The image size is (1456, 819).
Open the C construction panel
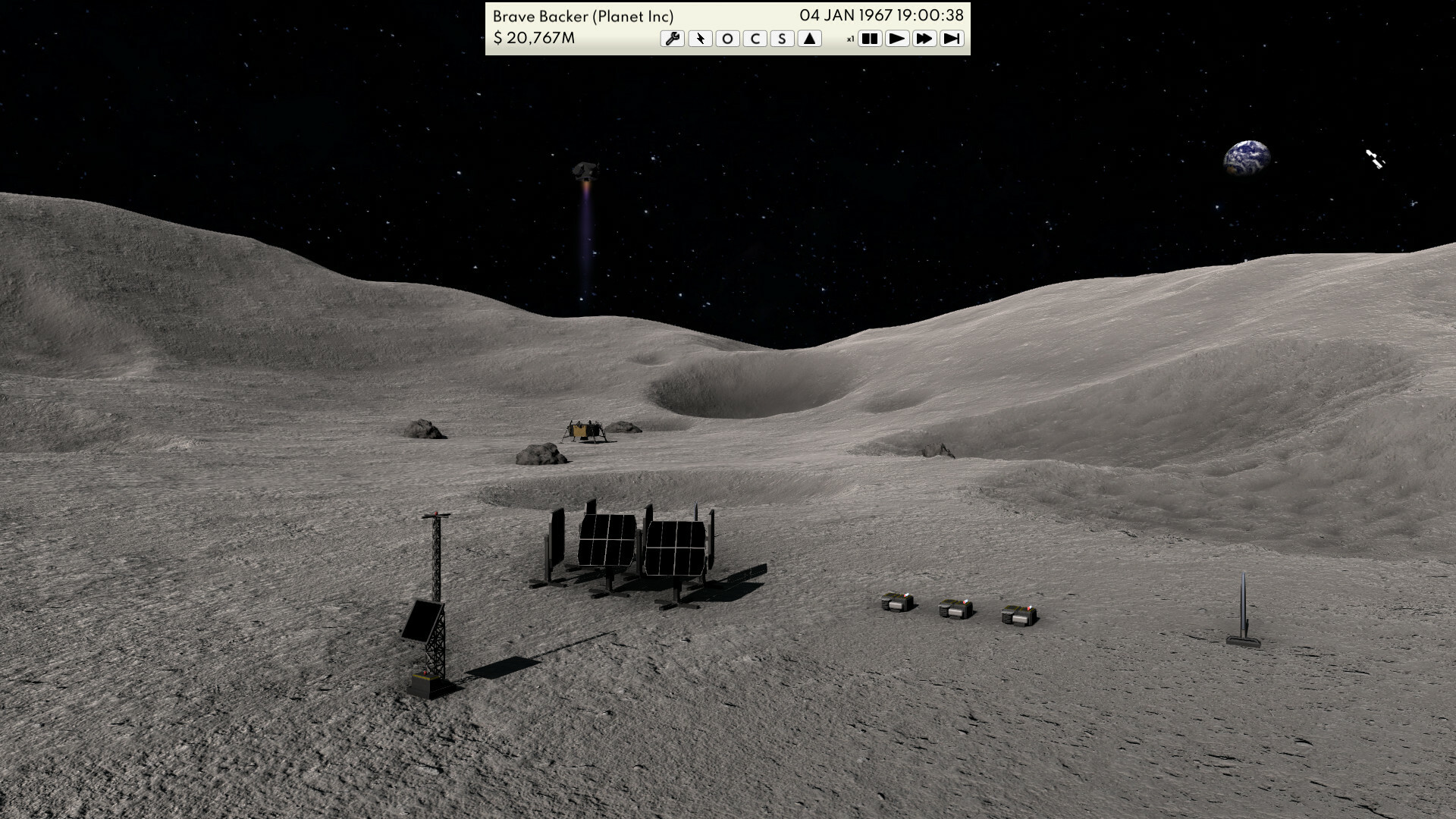(755, 38)
